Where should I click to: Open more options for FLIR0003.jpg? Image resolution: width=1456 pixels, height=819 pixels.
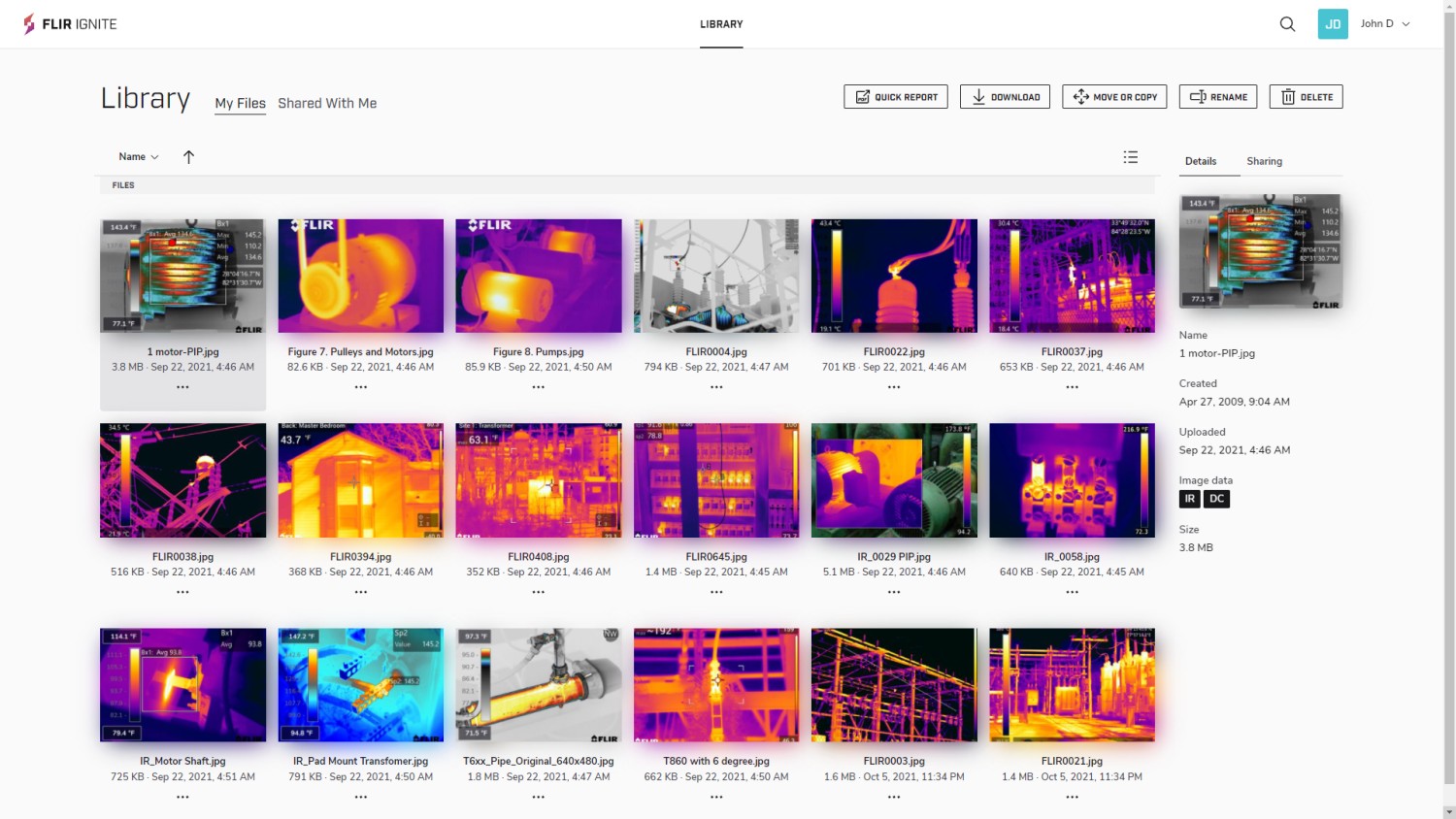pos(894,797)
